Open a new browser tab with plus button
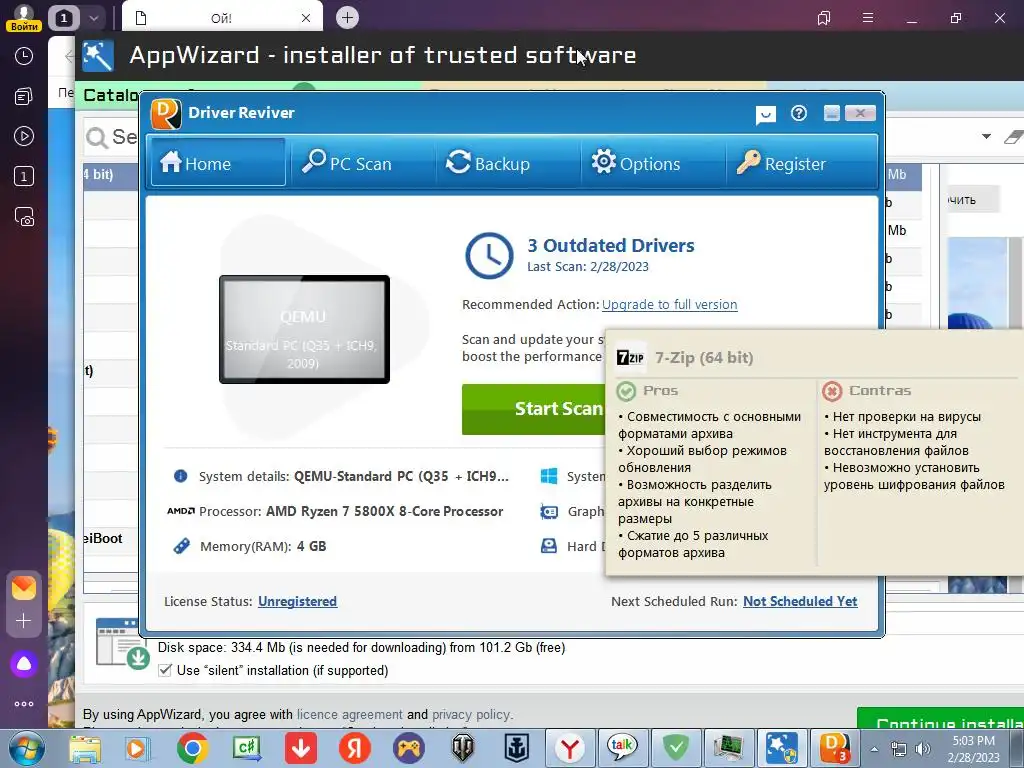The width and height of the screenshot is (1024, 768). [x=347, y=18]
